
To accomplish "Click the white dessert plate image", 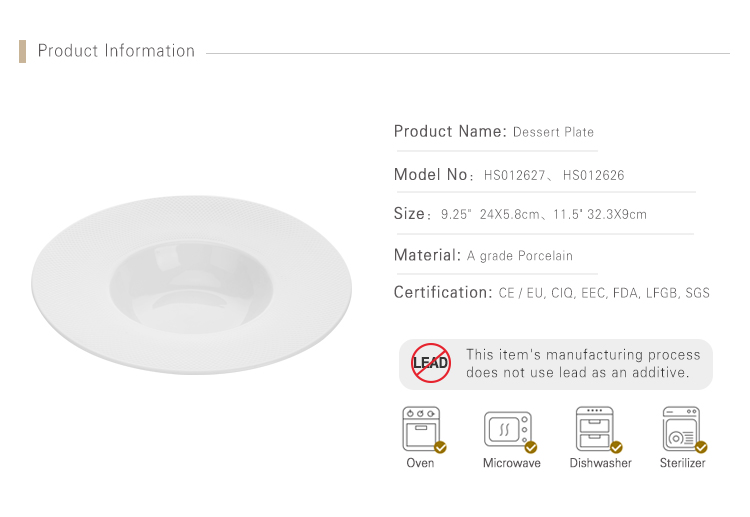I will point(191,285).
